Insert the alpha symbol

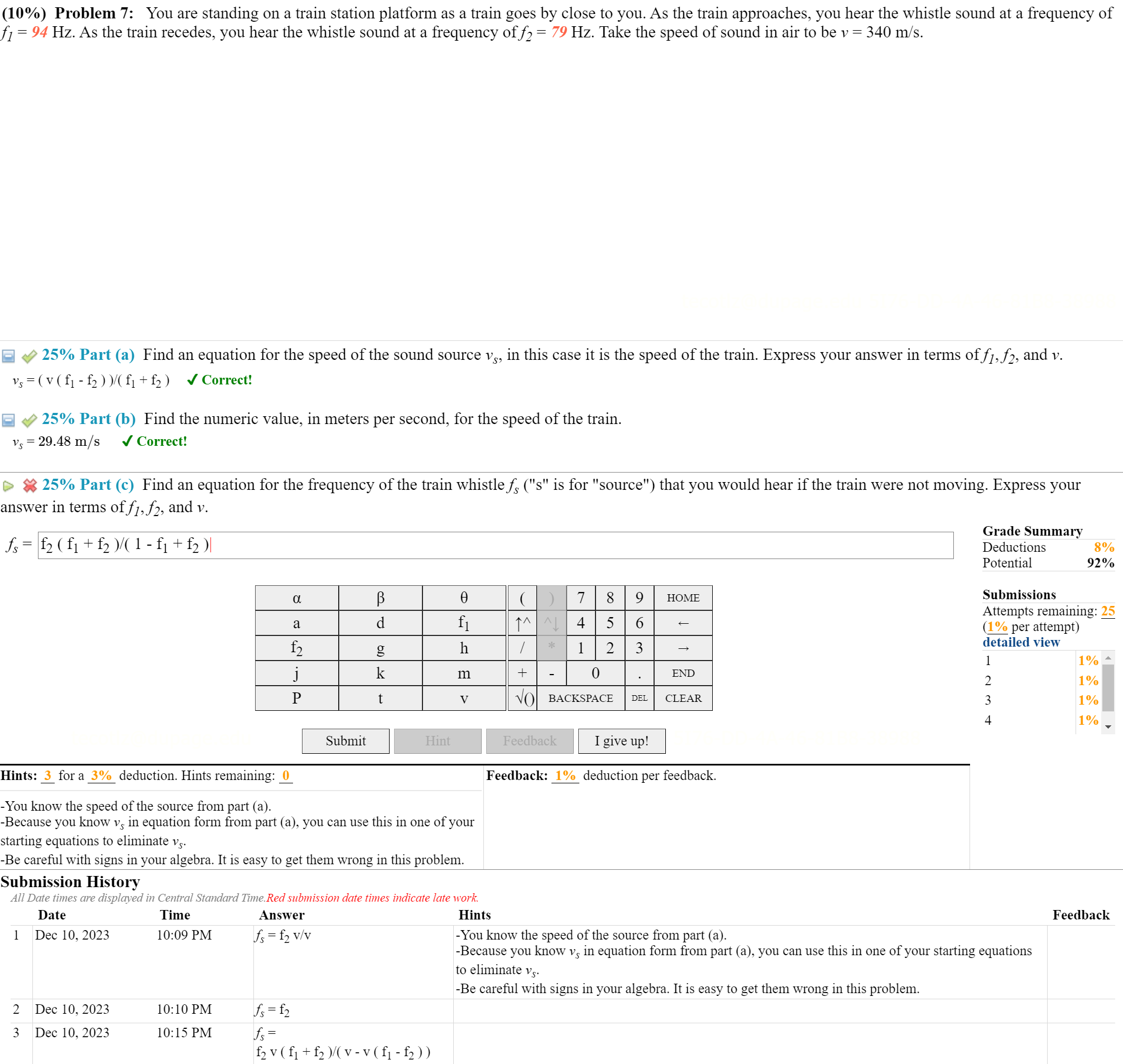296,598
